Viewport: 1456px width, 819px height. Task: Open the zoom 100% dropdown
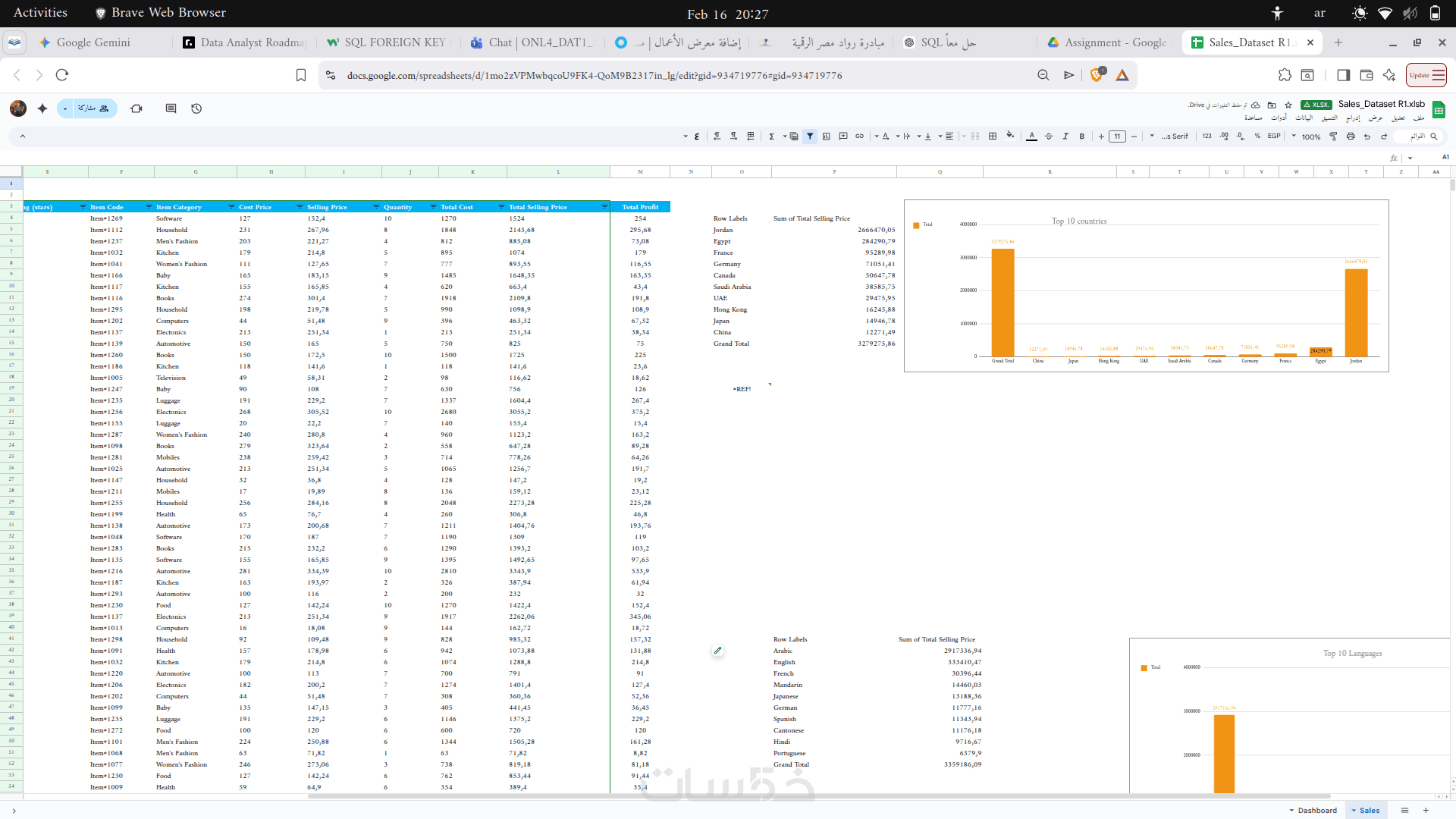1307,136
